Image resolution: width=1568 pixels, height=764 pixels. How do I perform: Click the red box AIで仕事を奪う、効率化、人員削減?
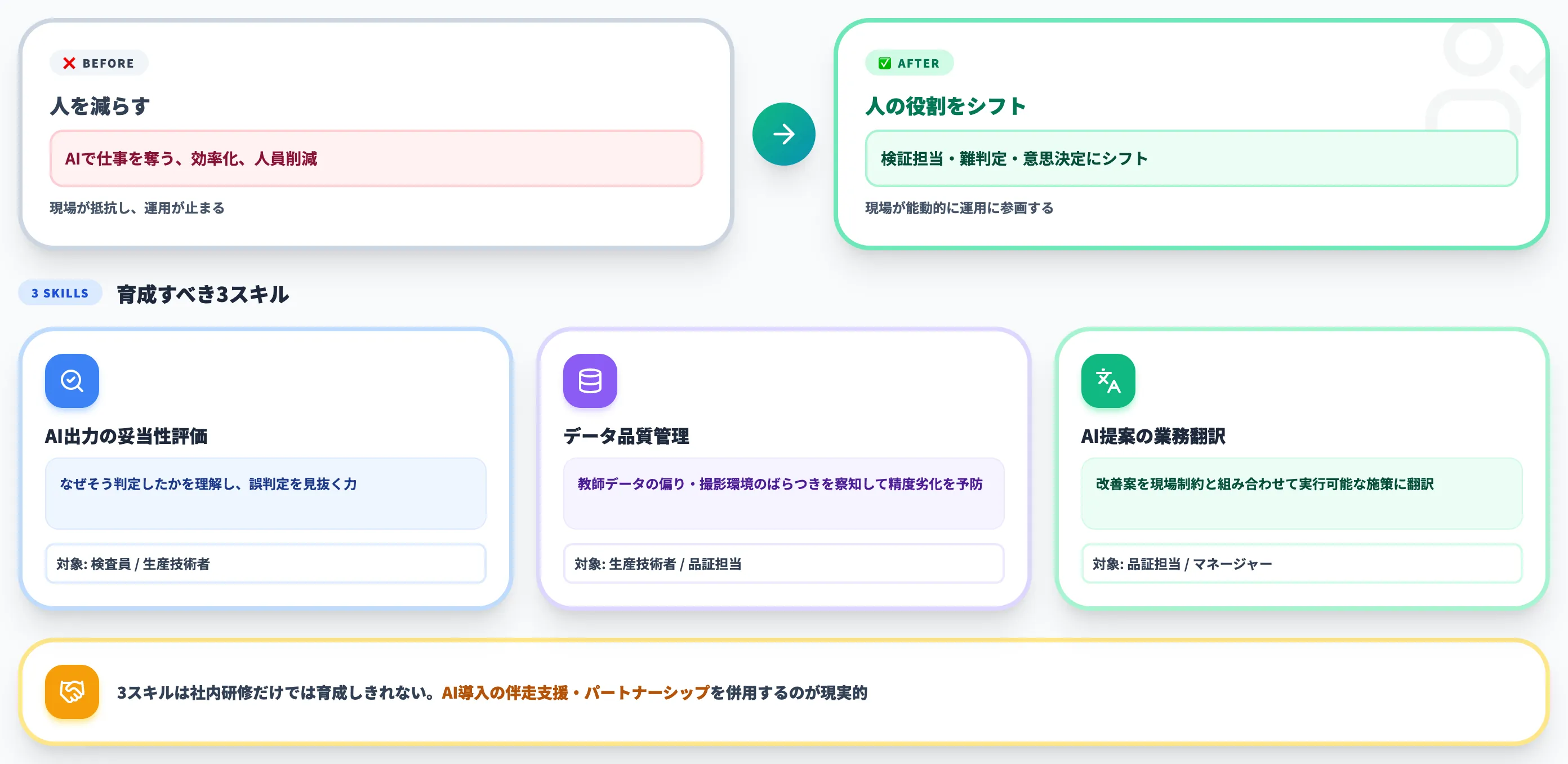pyautogui.click(x=376, y=158)
